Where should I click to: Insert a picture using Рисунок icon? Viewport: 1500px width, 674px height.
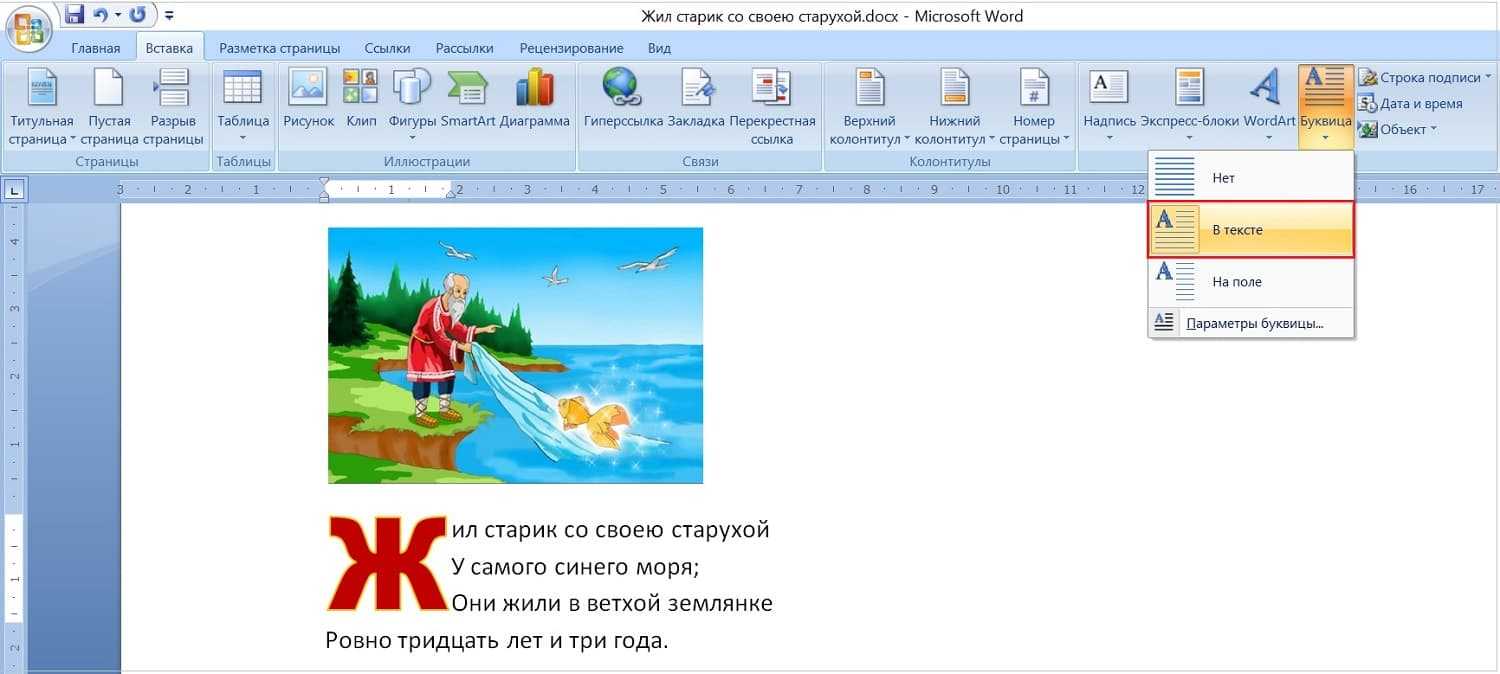tap(308, 100)
